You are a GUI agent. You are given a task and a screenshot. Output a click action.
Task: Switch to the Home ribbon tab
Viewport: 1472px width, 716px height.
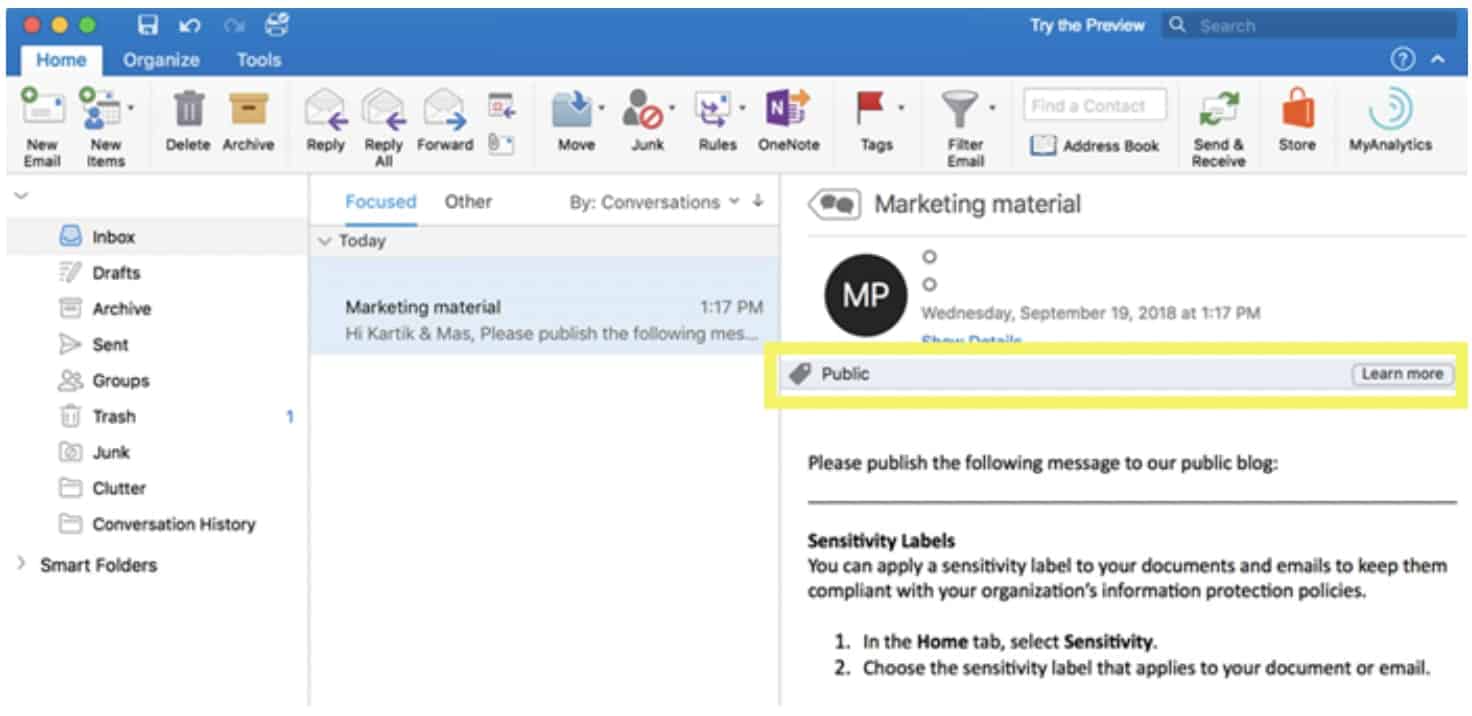[61, 60]
